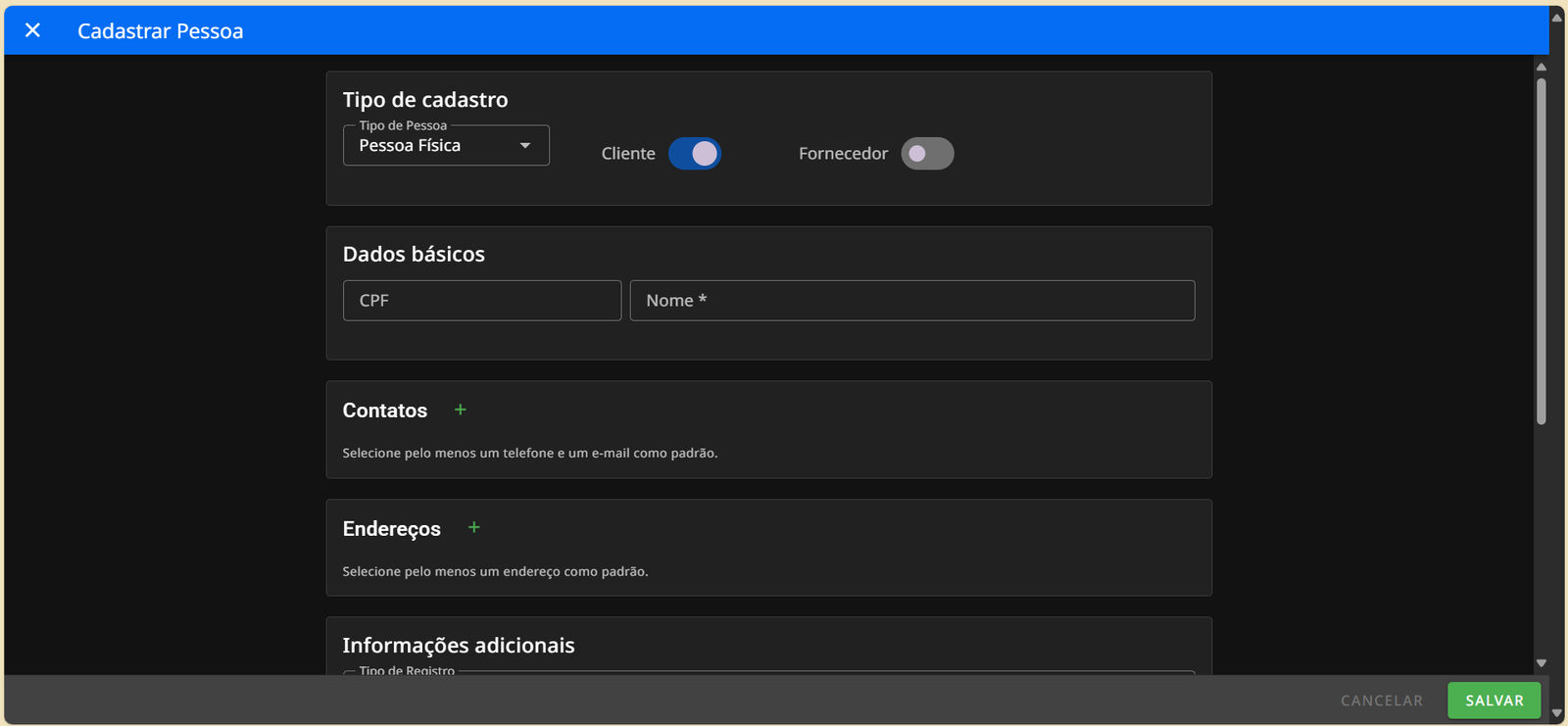Click the Cliente label text
Viewport: 1568px width, 726px height.
point(628,154)
